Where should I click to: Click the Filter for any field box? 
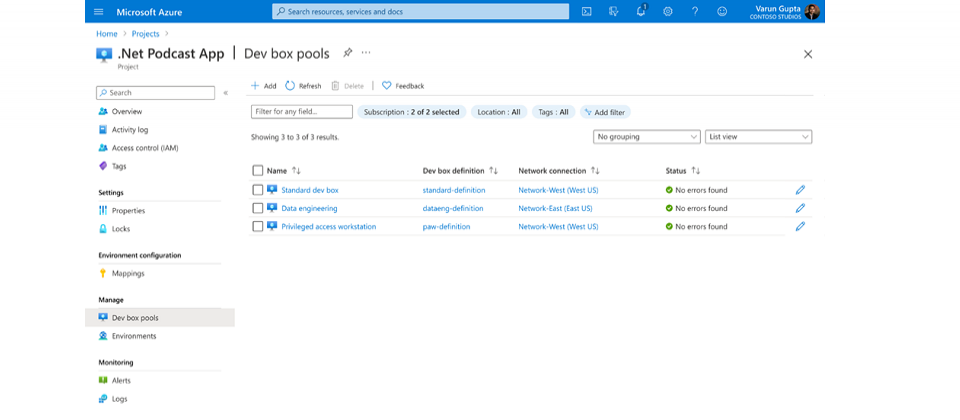(x=302, y=112)
